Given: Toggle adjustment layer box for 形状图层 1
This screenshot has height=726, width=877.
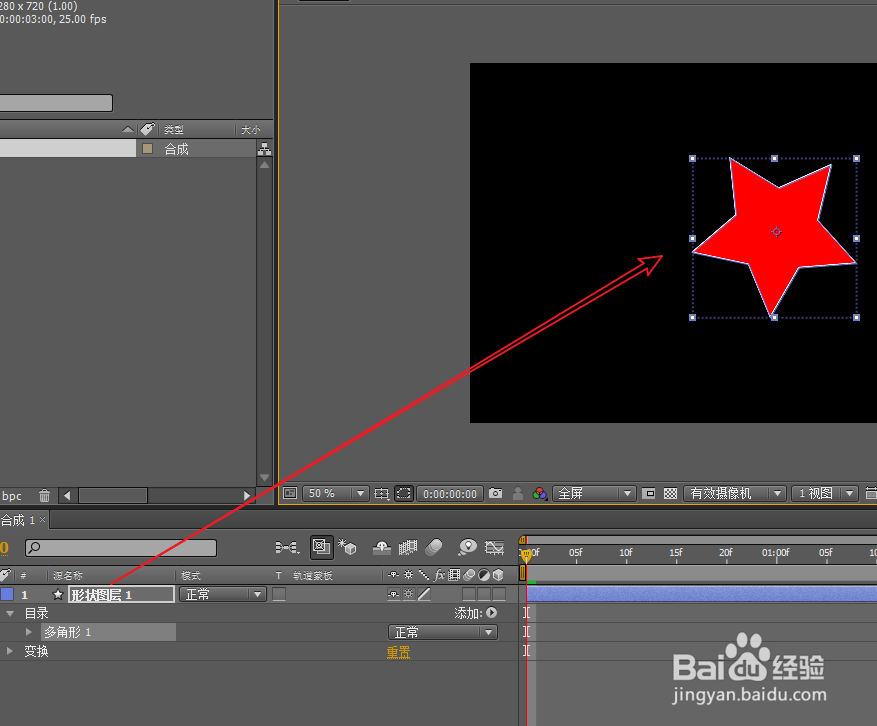Looking at the screenshot, I should (484, 594).
